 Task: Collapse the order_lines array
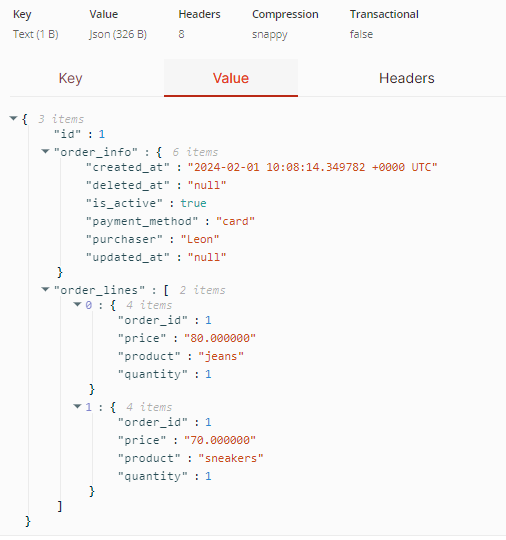coord(45,290)
